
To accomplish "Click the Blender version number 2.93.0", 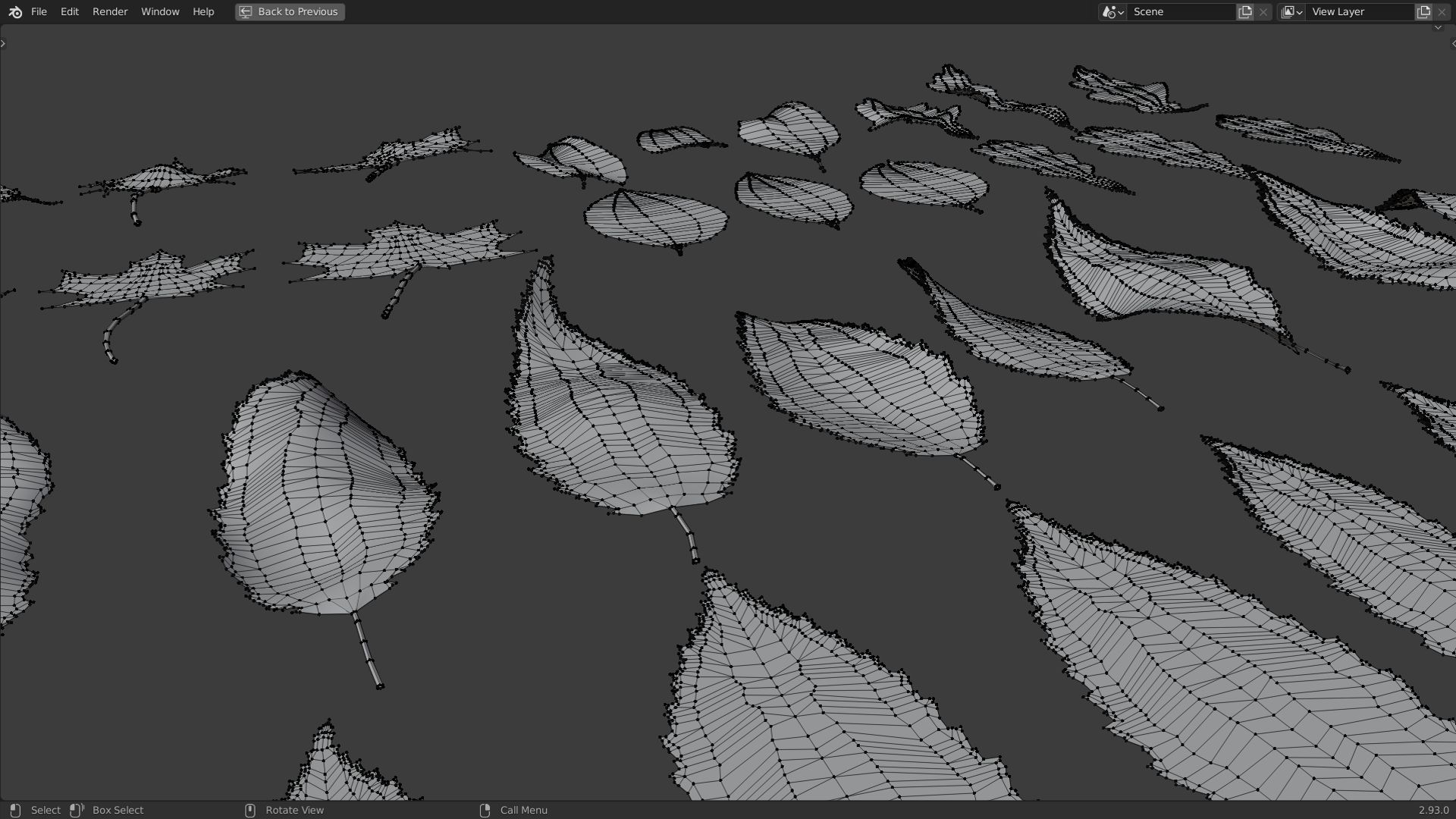I will (x=1433, y=810).
